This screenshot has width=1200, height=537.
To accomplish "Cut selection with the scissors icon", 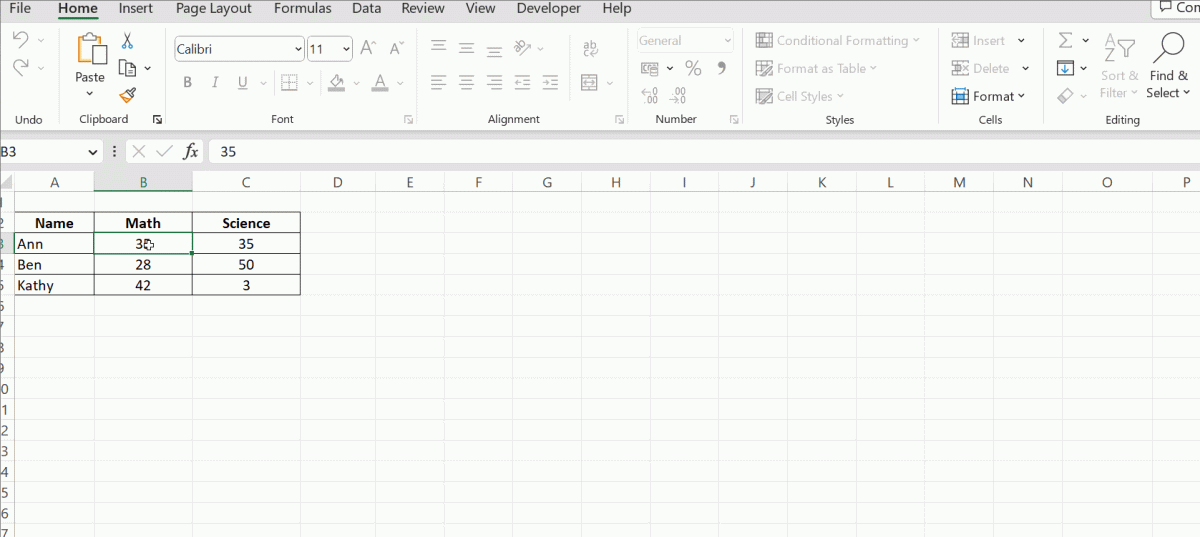I will [127, 41].
